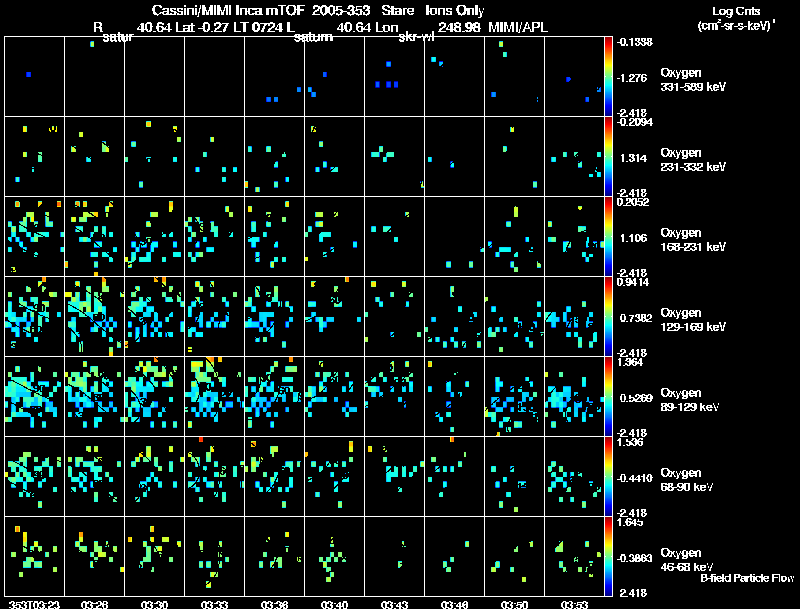Click the 03:50 time axis label
Viewport: 800px width, 609px height.
[x=514, y=605]
